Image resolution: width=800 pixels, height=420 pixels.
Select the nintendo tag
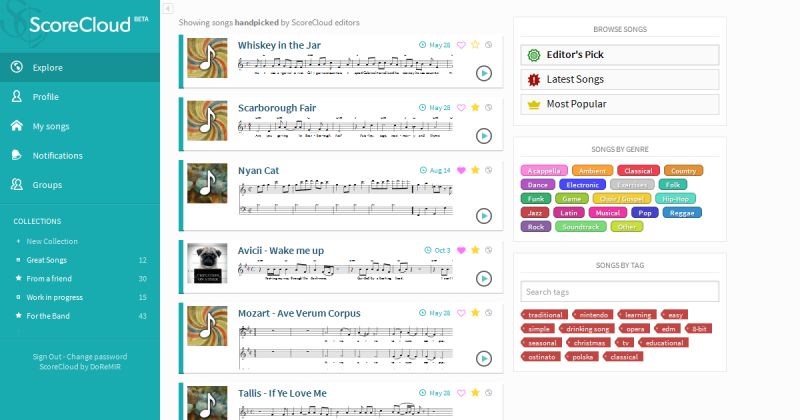593,315
